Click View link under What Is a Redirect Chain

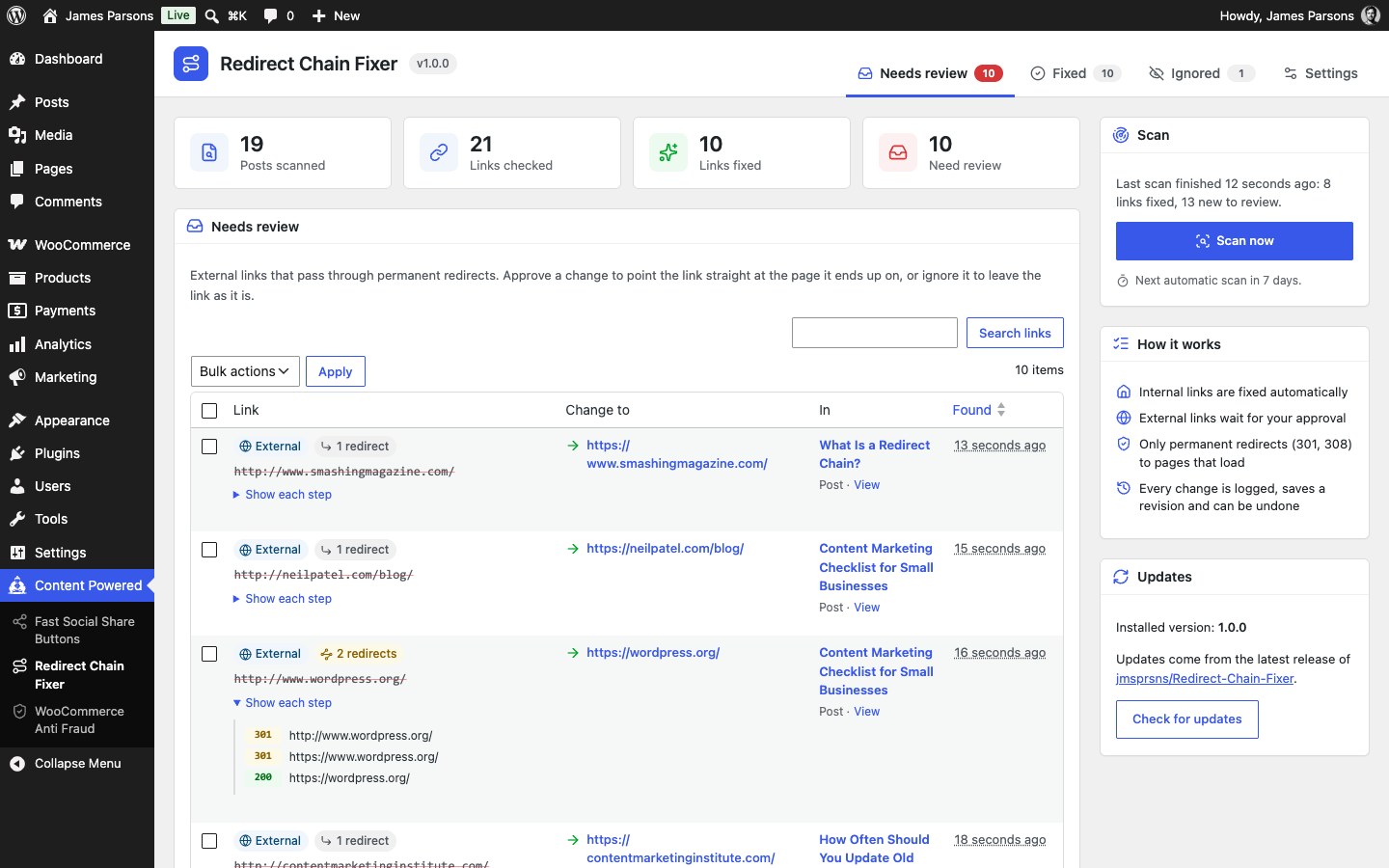click(867, 485)
